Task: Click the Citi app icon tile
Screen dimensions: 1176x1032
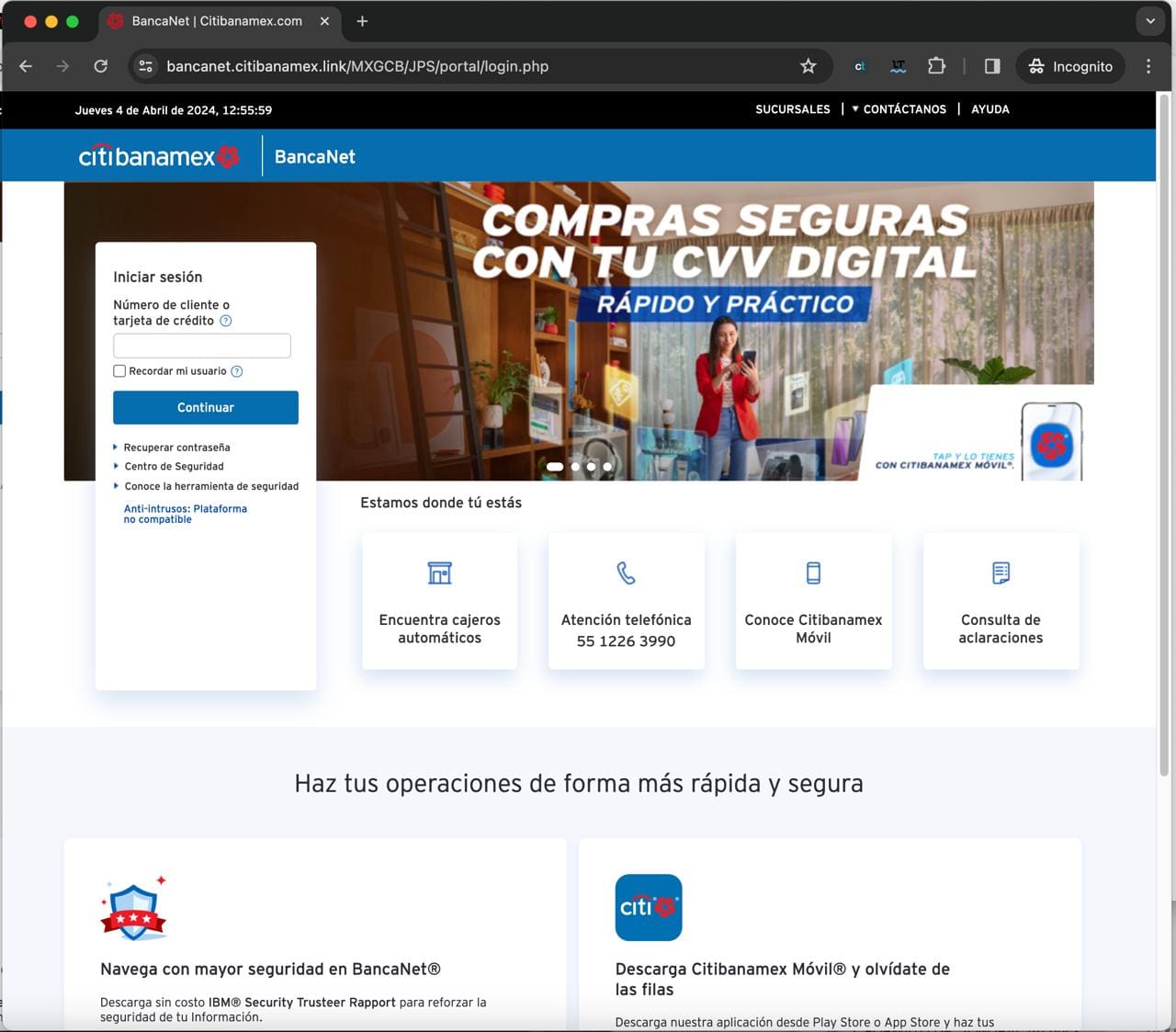Action: pos(648,907)
